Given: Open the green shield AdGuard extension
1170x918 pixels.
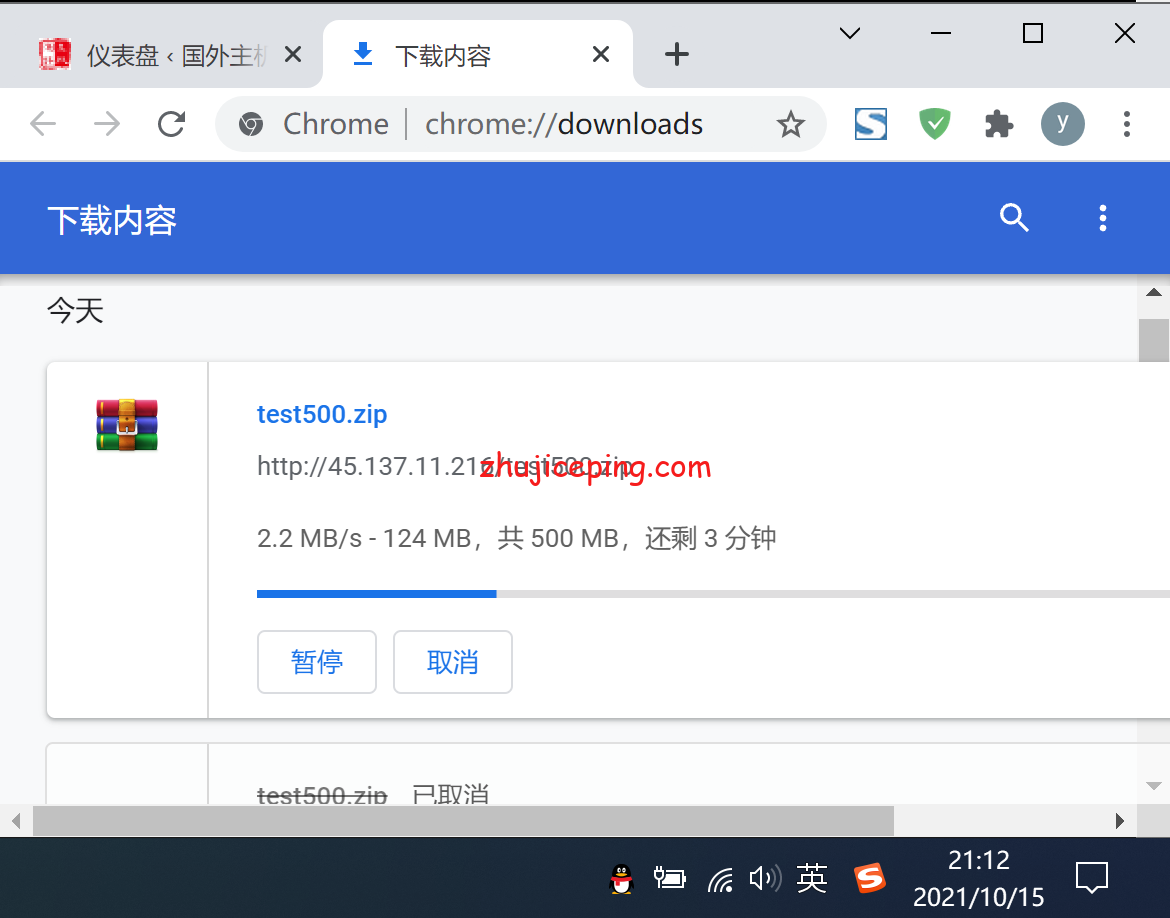Looking at the screenshot, I should coord(934,124).
